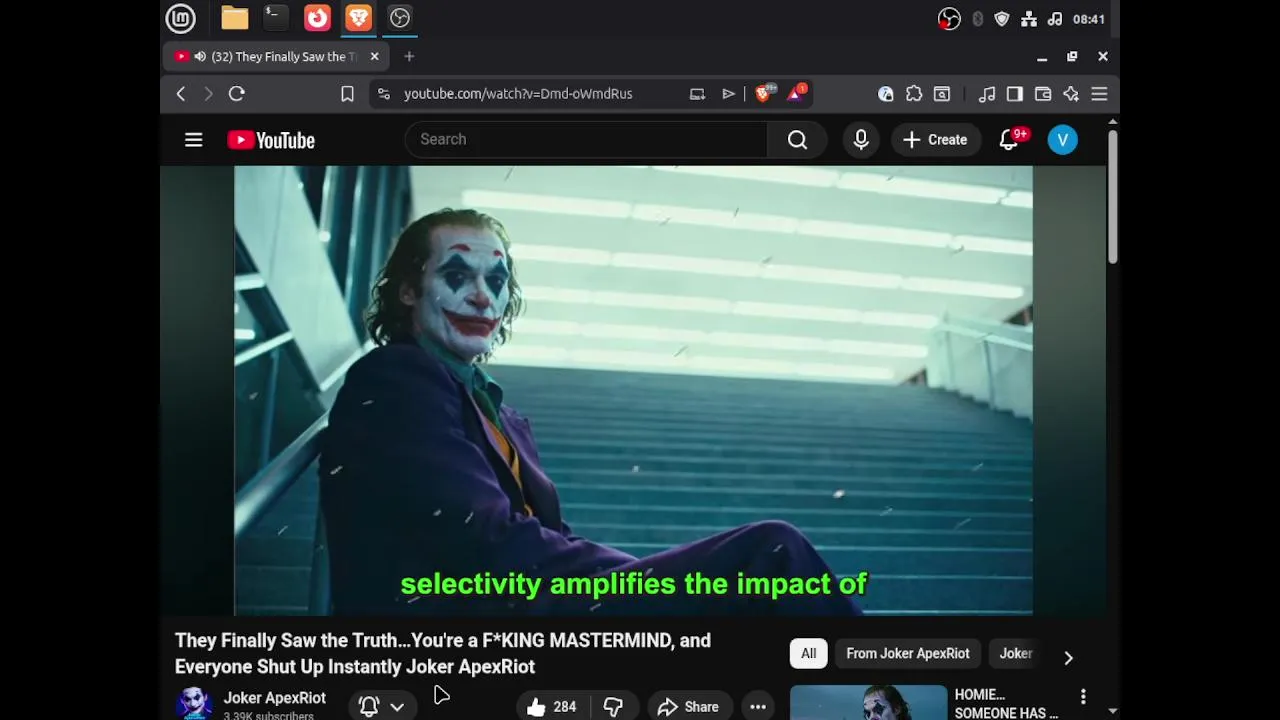Screen dimensions: 1280x720
Task: Click the send-arrow icon in address bar
Action: point(728,94)
